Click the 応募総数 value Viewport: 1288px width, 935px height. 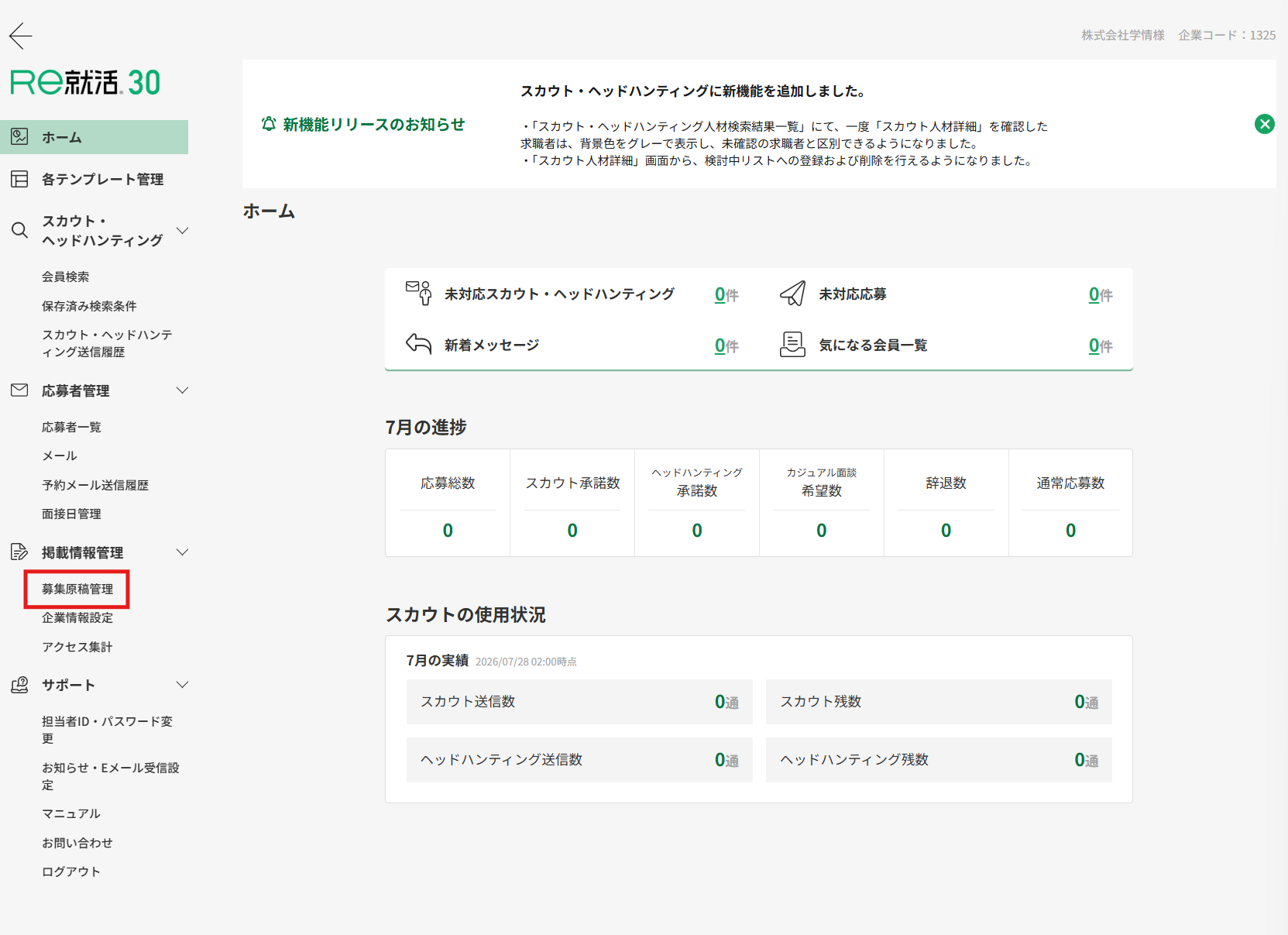pyautogui.click(x=448, y=531)
